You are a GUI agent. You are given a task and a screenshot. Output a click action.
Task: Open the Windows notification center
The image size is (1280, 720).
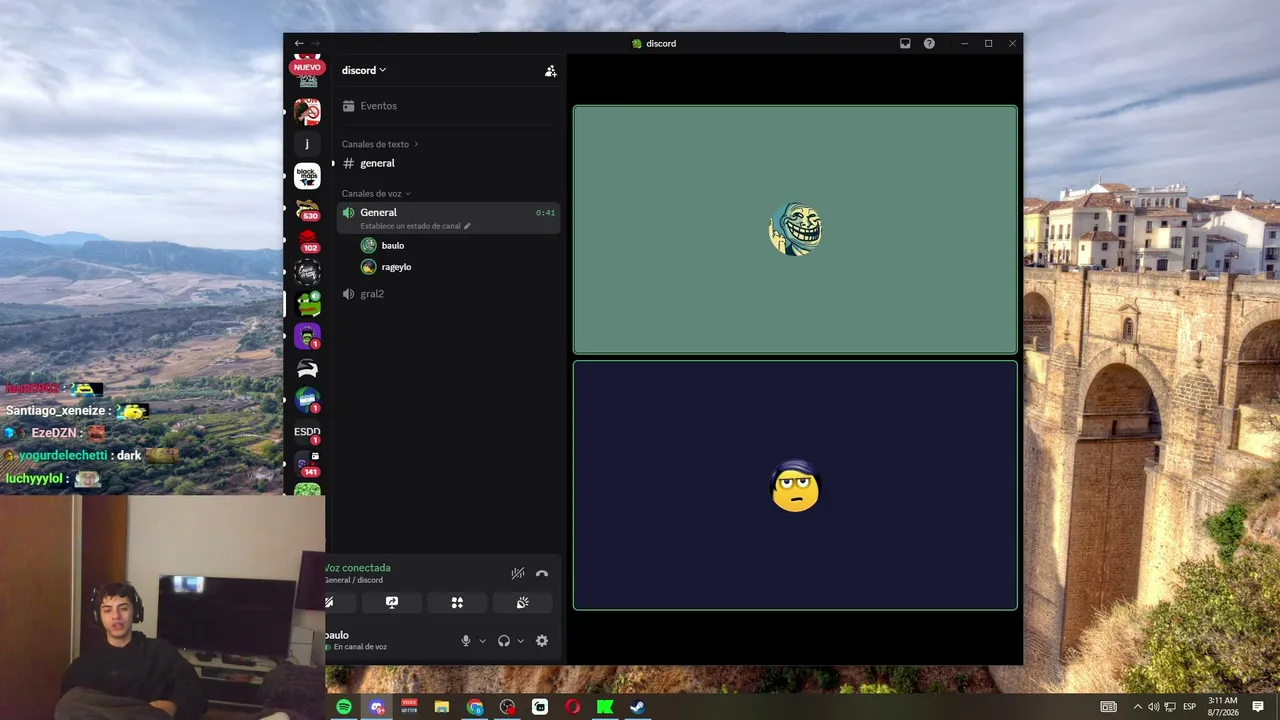[1258, 707]
